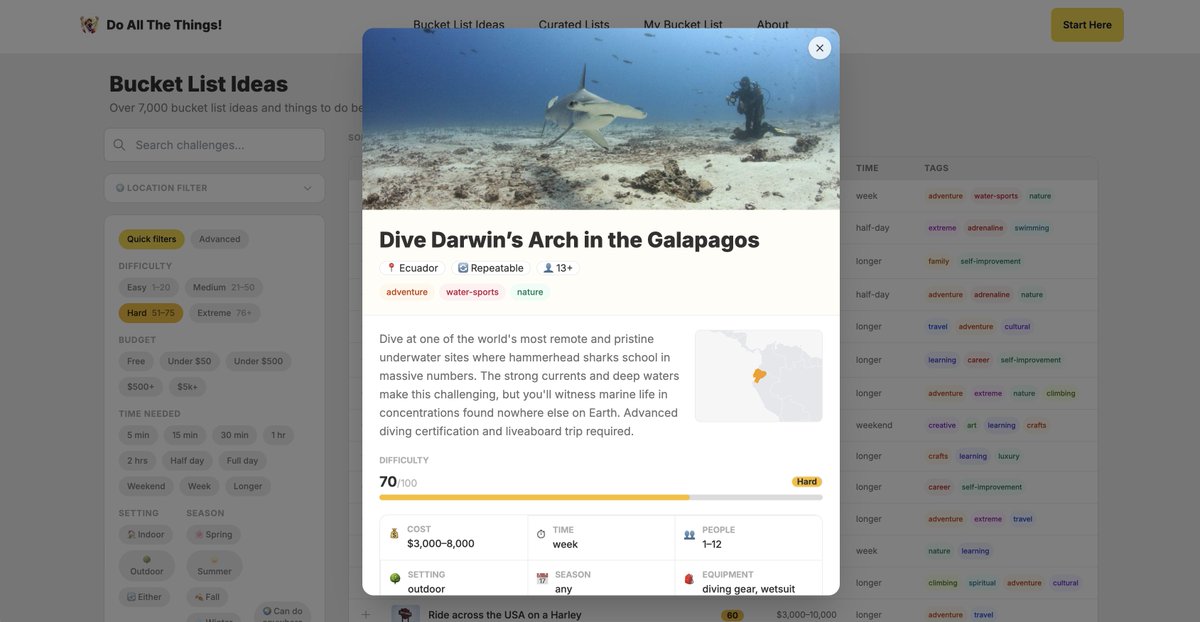Click the plus icon beside Ride across the USA
The height and width of the screenshot is (622, 1200).
pyautogui.click(x=366, y=614)
